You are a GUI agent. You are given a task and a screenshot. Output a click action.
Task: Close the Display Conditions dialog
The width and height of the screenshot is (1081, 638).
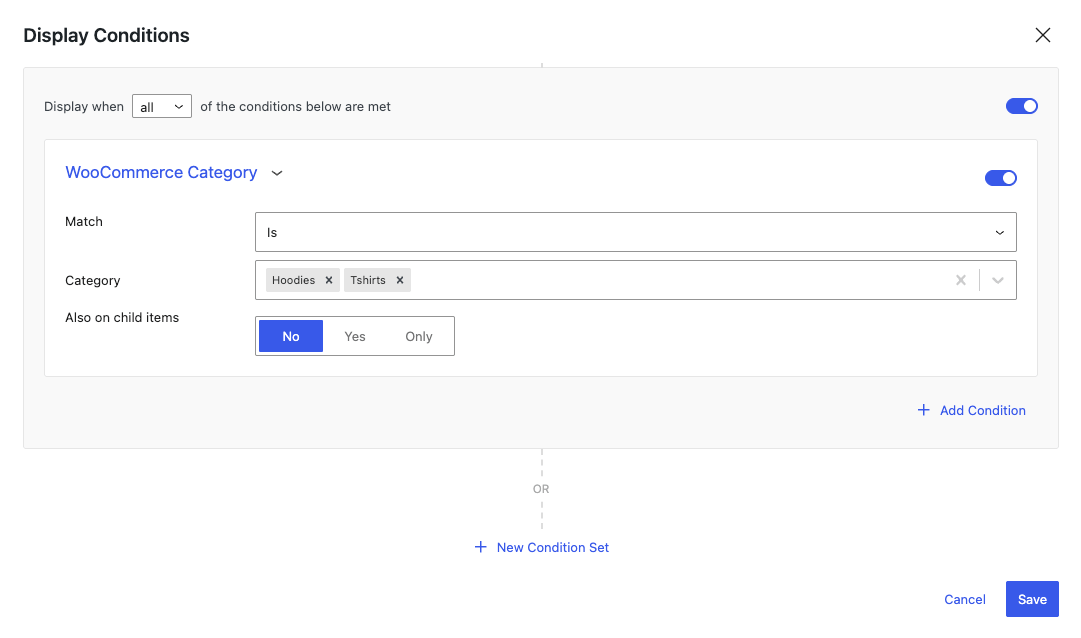click(1042, 35)
